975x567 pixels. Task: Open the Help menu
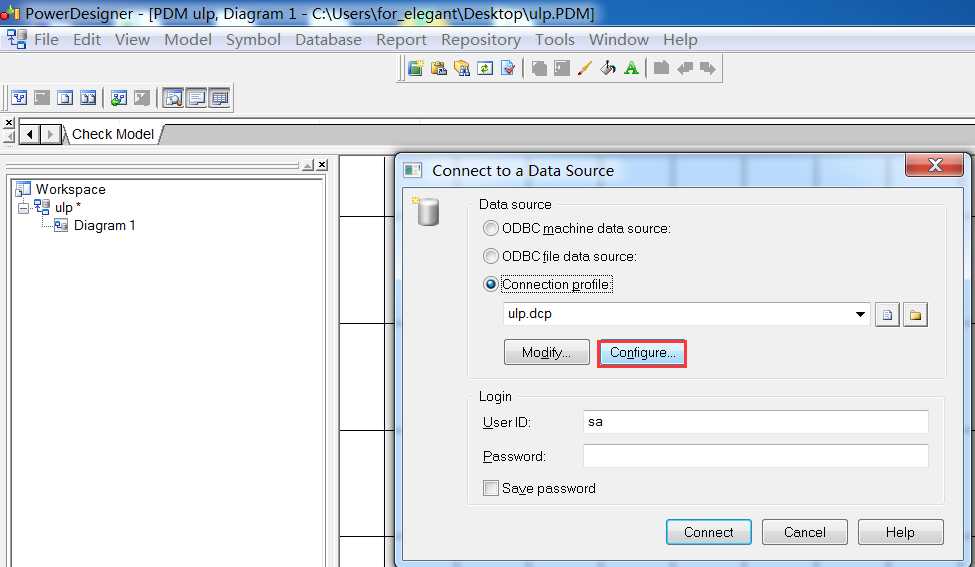point(680,40)
